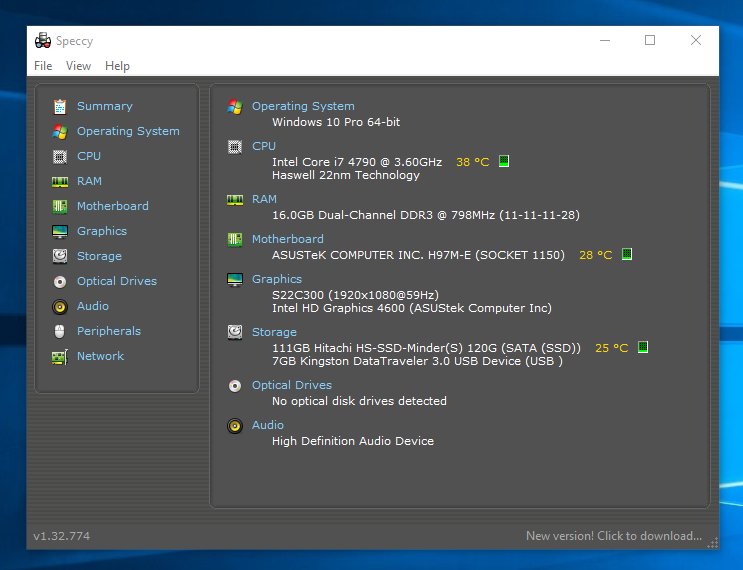This screenshot has height=570, width=743.
Task: Click the Motherboard icon in sidebar
Action: (x=59, y=206)
